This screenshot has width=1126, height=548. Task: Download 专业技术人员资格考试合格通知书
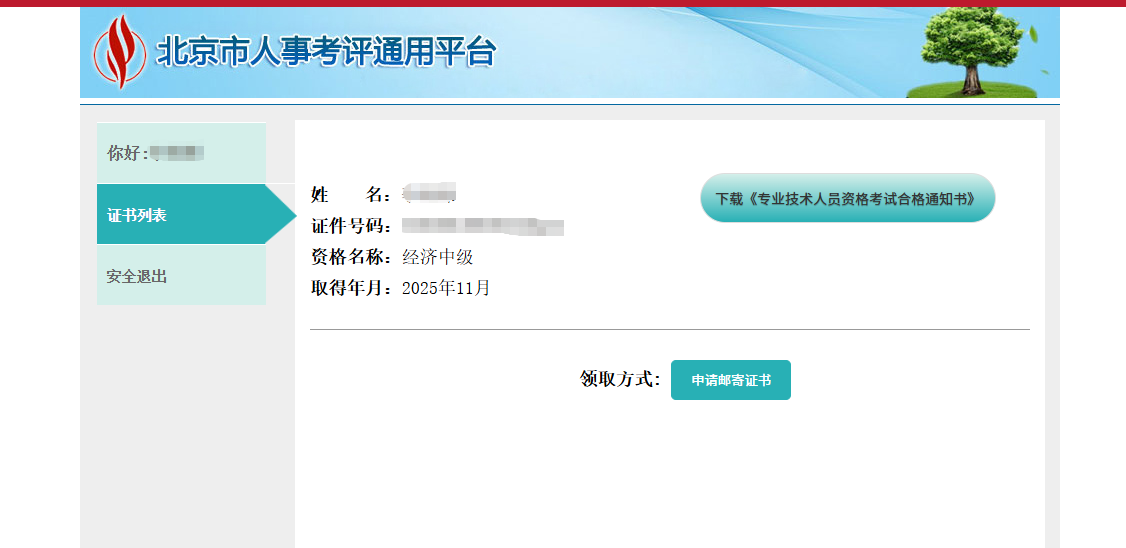click(x=847, y=198)
